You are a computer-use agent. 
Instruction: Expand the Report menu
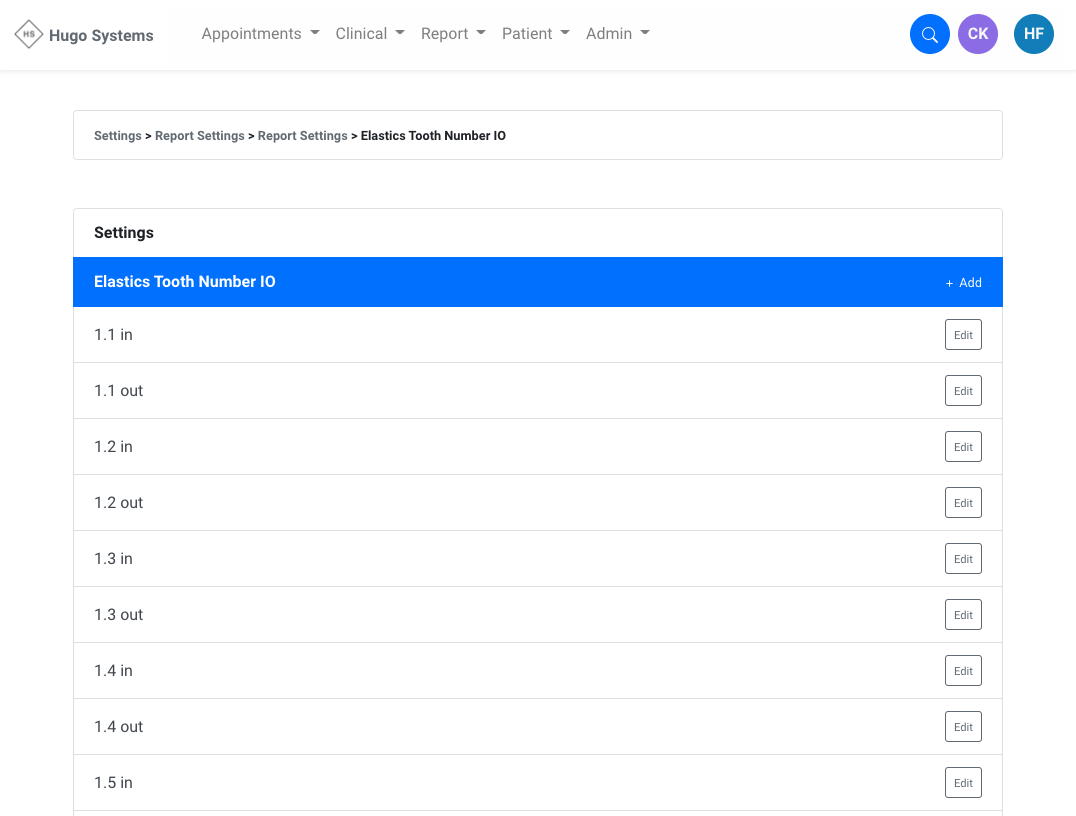(452, 34)
